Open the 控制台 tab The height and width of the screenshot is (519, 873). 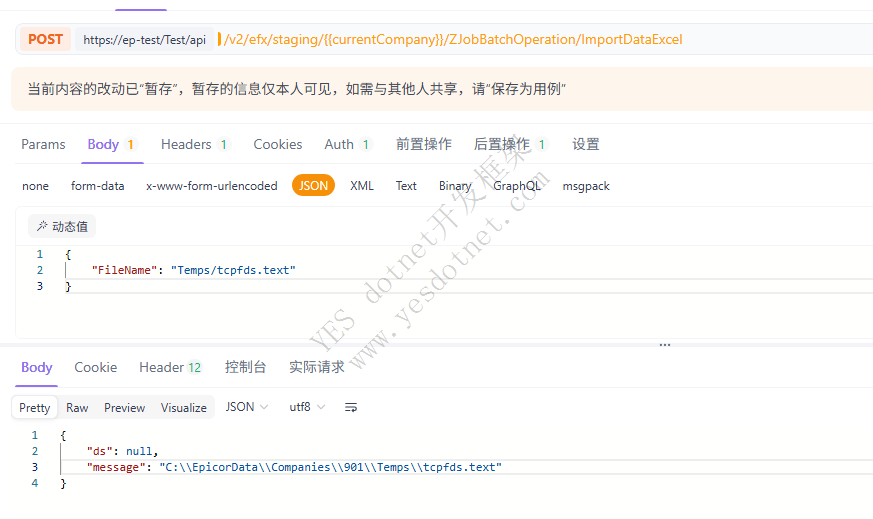pos(245,368)
